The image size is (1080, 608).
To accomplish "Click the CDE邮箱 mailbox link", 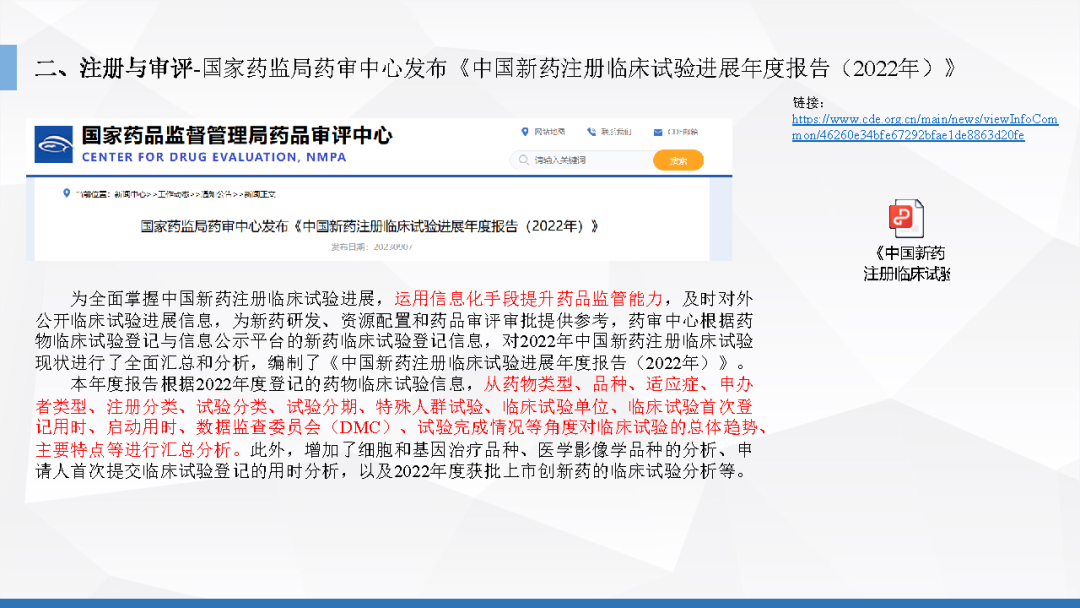I will tap(684, 132).
